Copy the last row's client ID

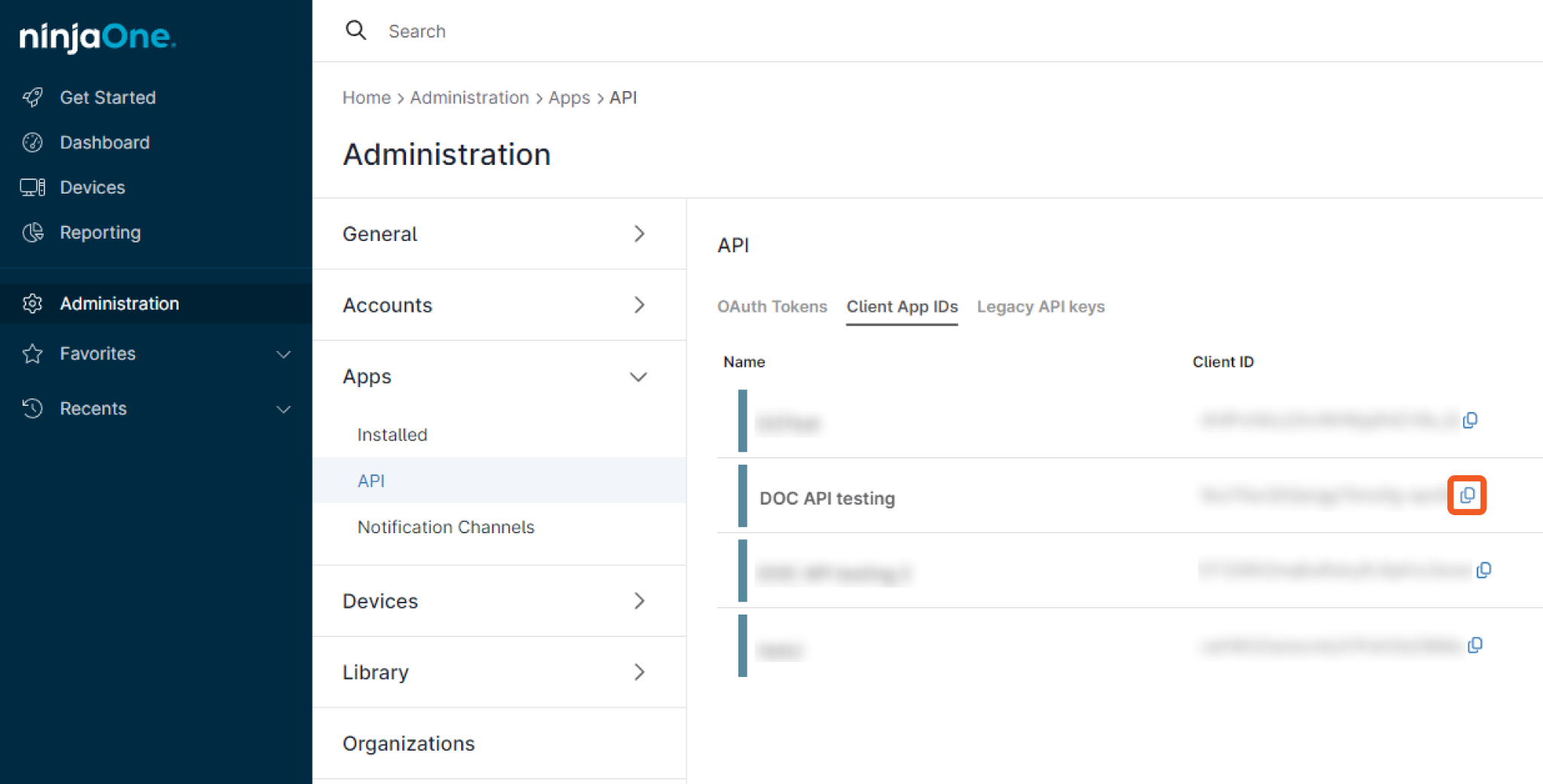tap(1474, 645)
